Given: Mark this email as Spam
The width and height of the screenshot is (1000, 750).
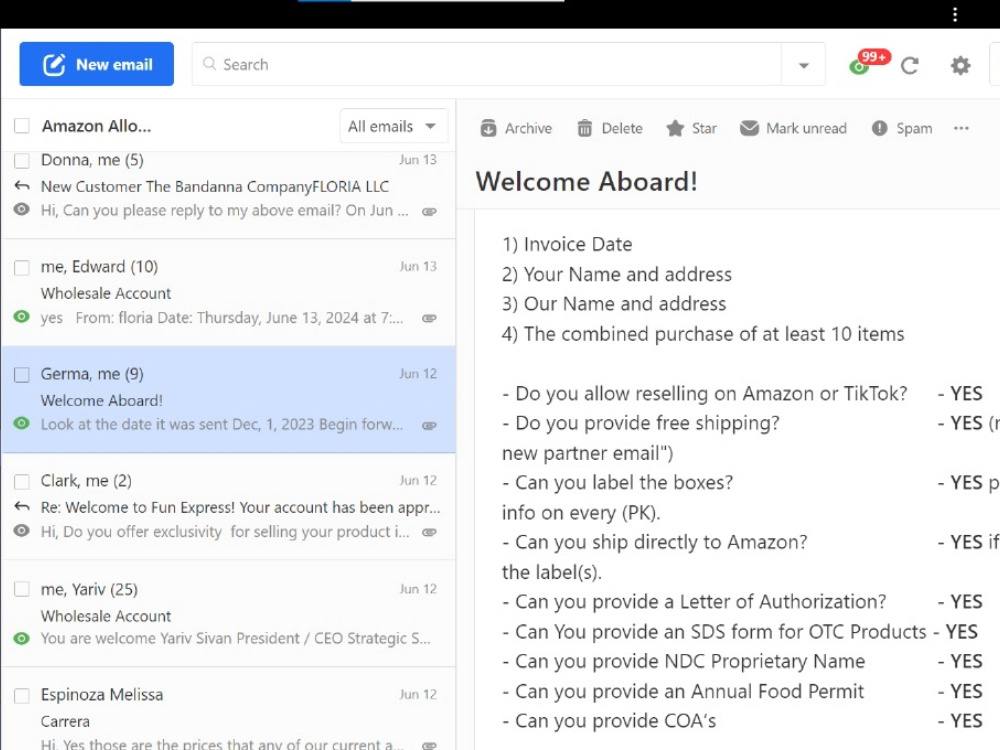Looking at the screenshot, I should pos(902,128).
